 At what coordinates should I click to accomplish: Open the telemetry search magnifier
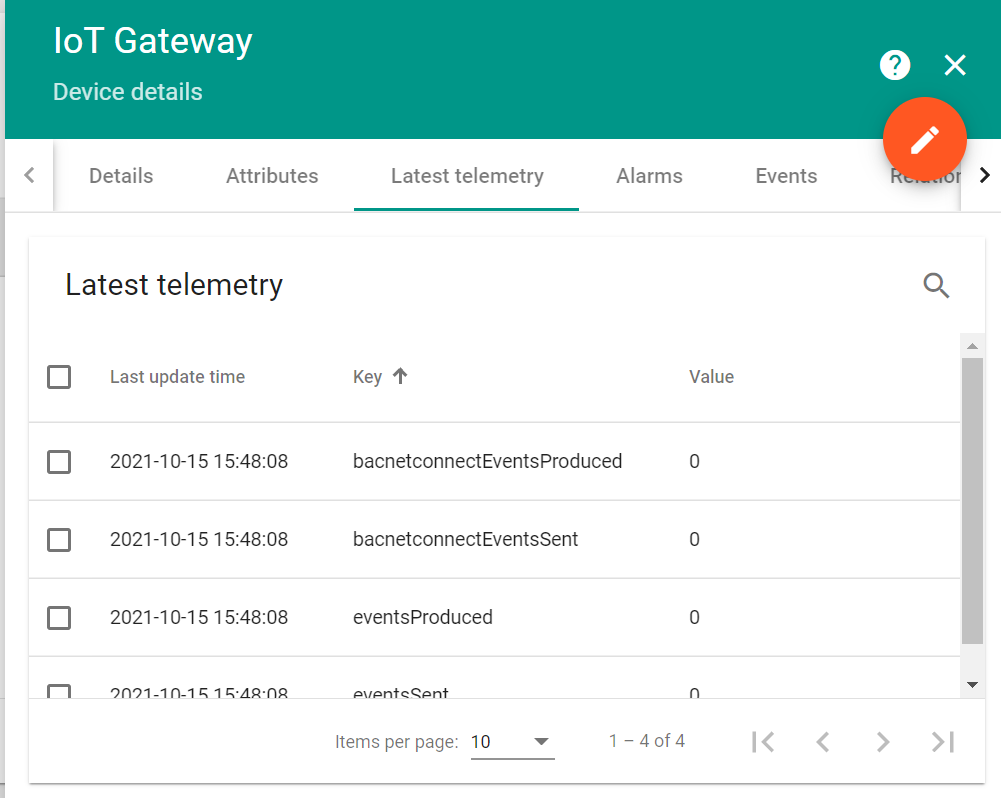click(936, 286)
